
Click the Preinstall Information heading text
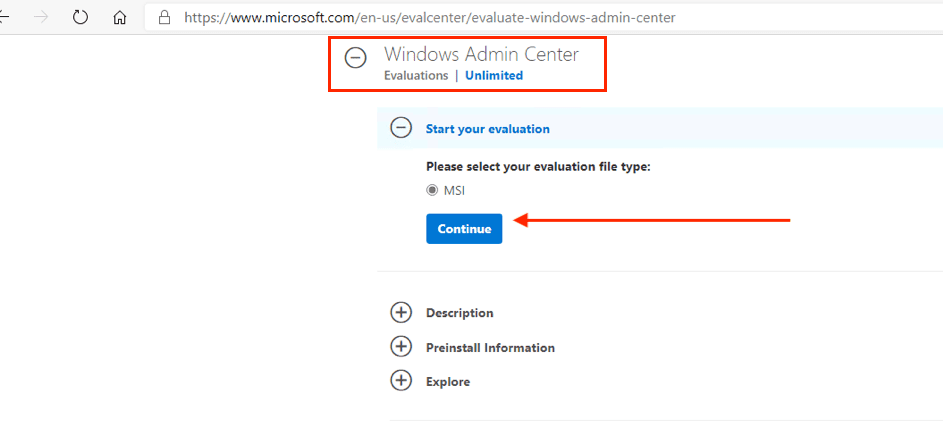490,348
